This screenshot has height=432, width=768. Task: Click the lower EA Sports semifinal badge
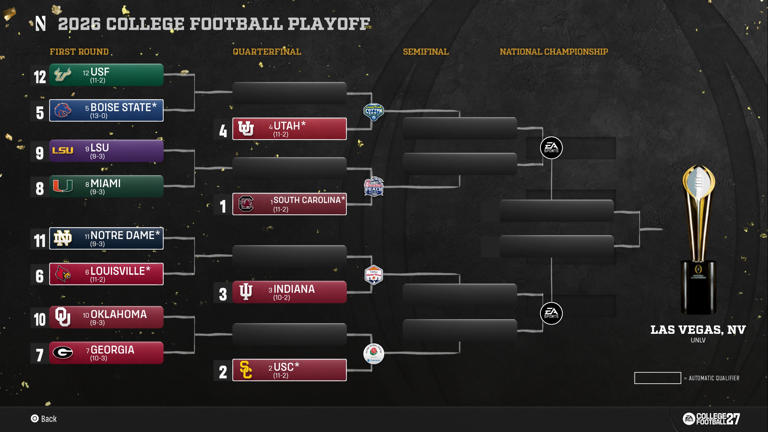click(x=551, y=313)
